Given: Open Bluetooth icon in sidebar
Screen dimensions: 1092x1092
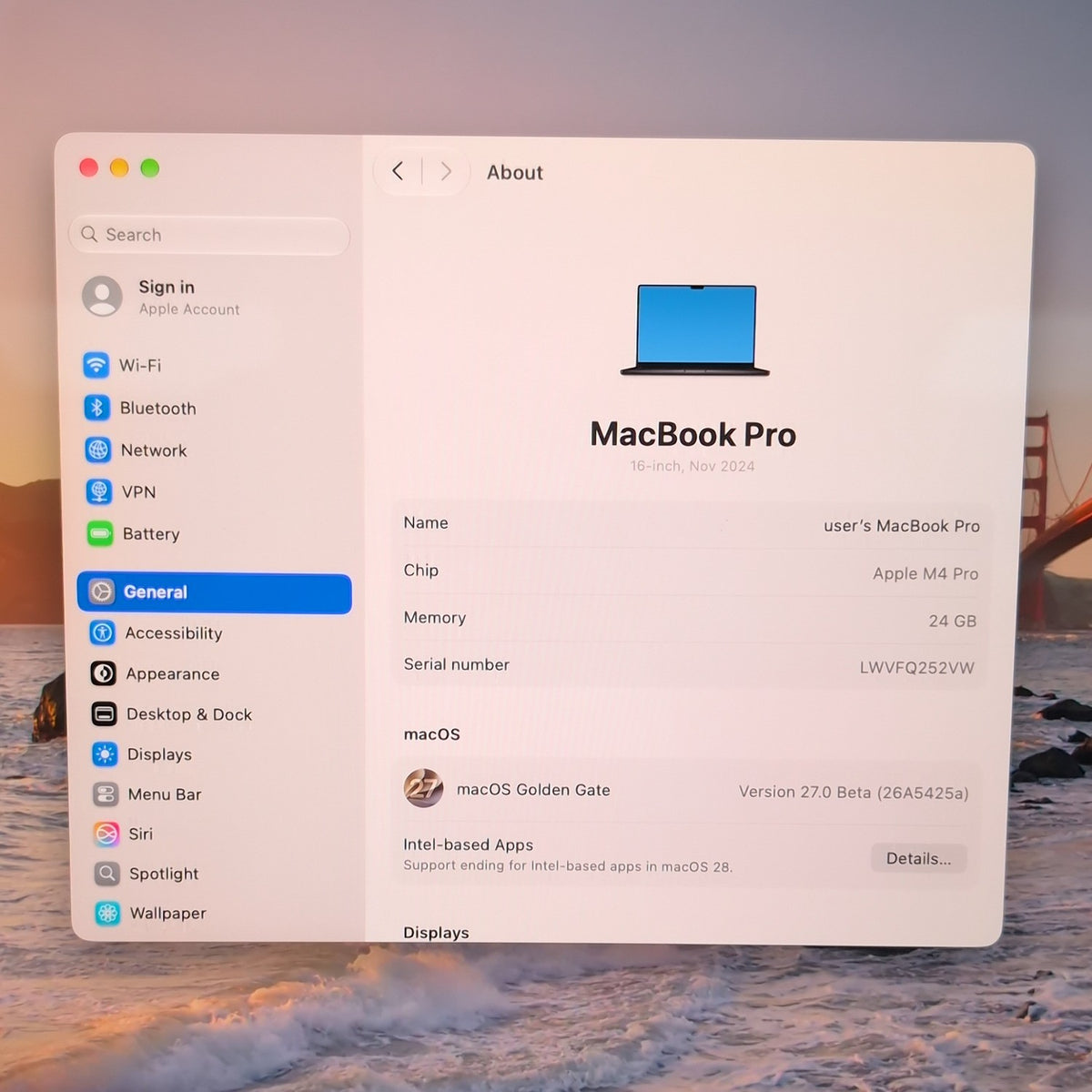Looking at the screenshot, I should (x=97, y=408).
